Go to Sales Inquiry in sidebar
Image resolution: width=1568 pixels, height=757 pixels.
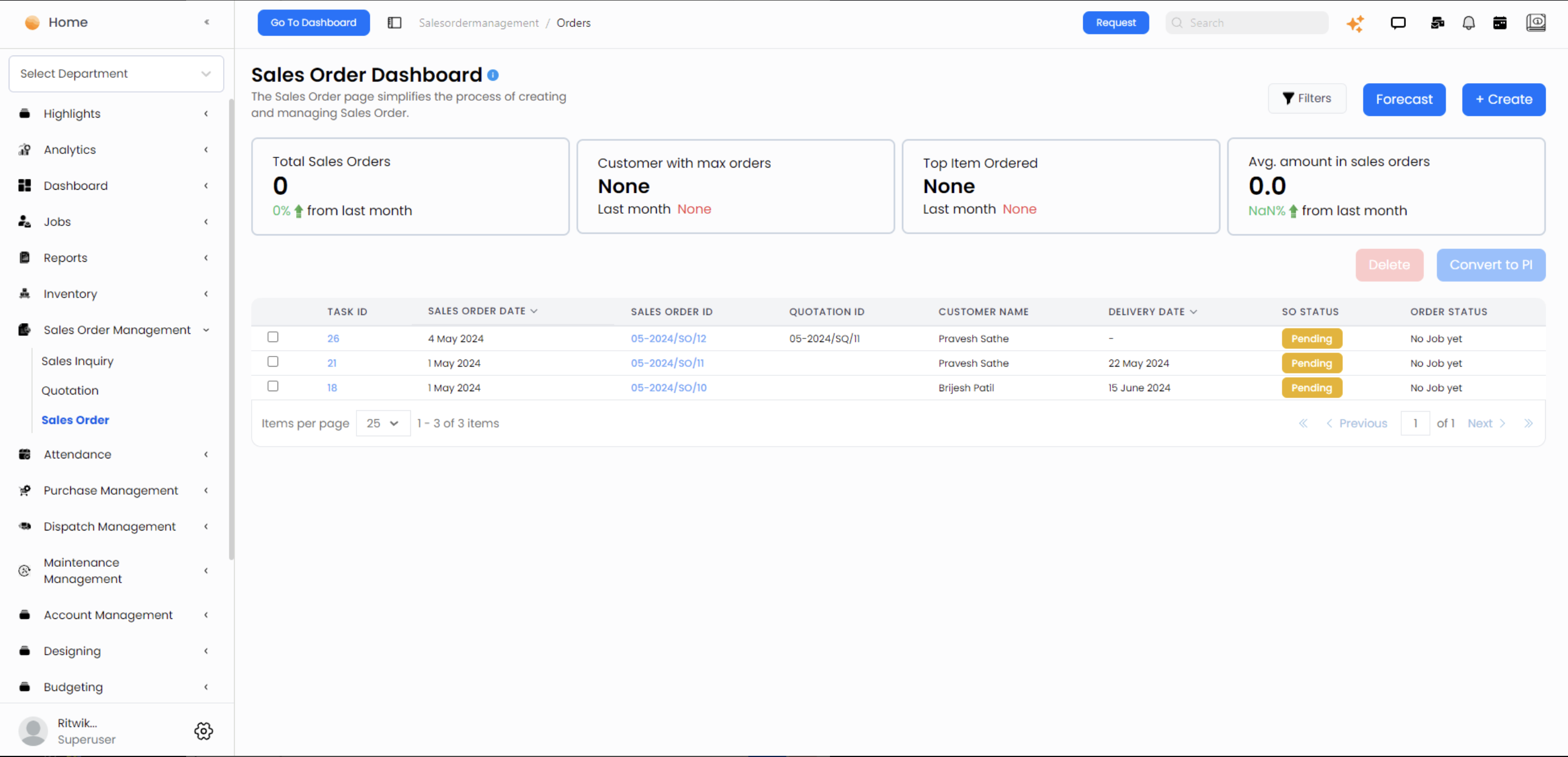click(x=77, y=361)
